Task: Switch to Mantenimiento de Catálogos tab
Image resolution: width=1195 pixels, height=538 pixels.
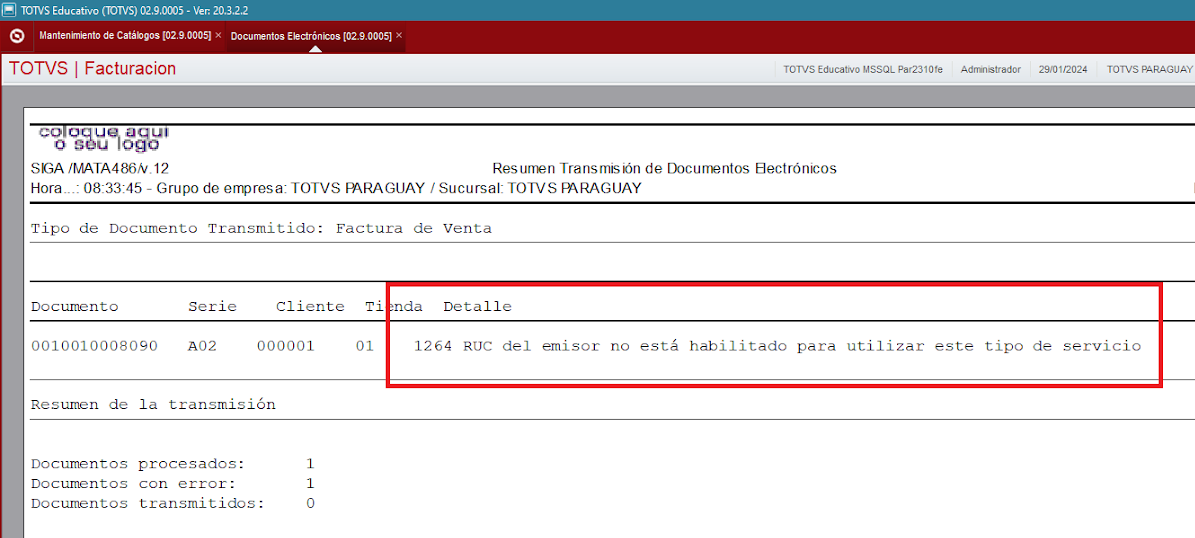Action: pos(125,36)
